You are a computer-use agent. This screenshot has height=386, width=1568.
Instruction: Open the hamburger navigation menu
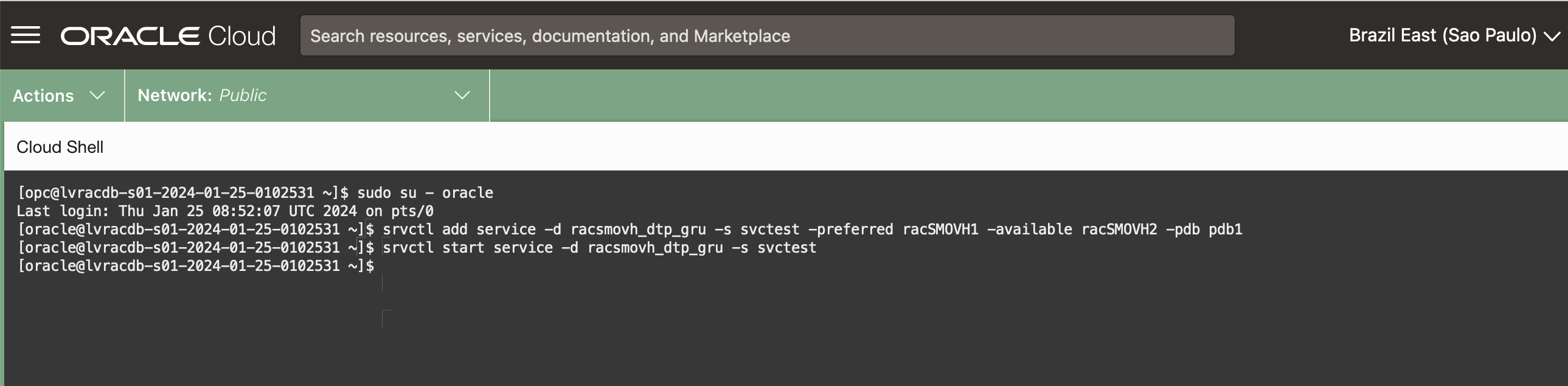pyautogui.click(x=26, y=35)
